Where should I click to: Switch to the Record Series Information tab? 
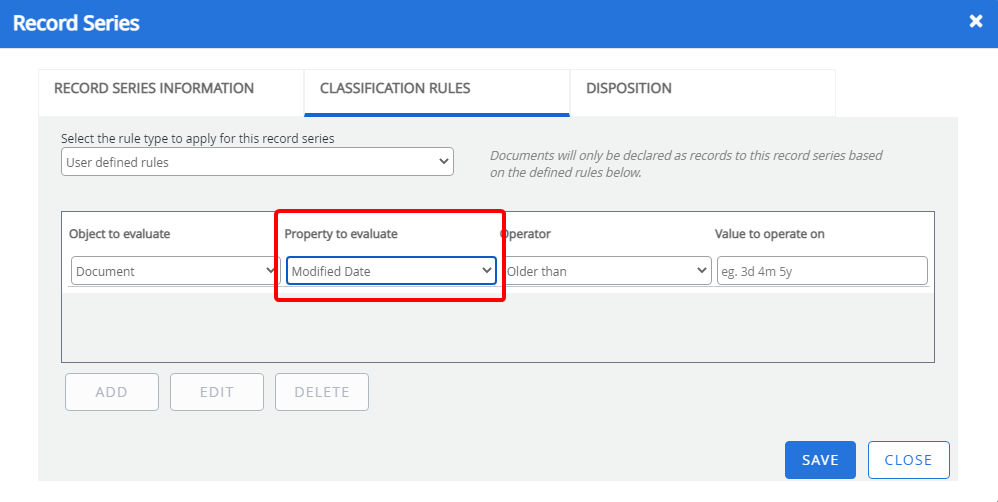tap(154, 88)
